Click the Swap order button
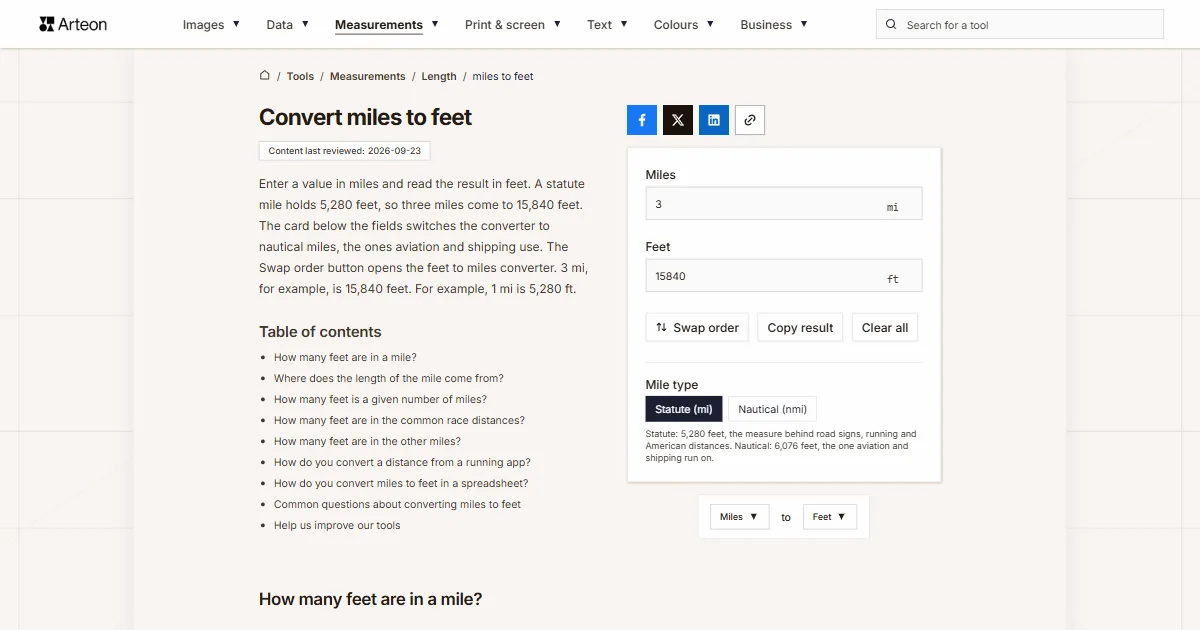Screen dimensions: 1200x630 click(697, 328)
